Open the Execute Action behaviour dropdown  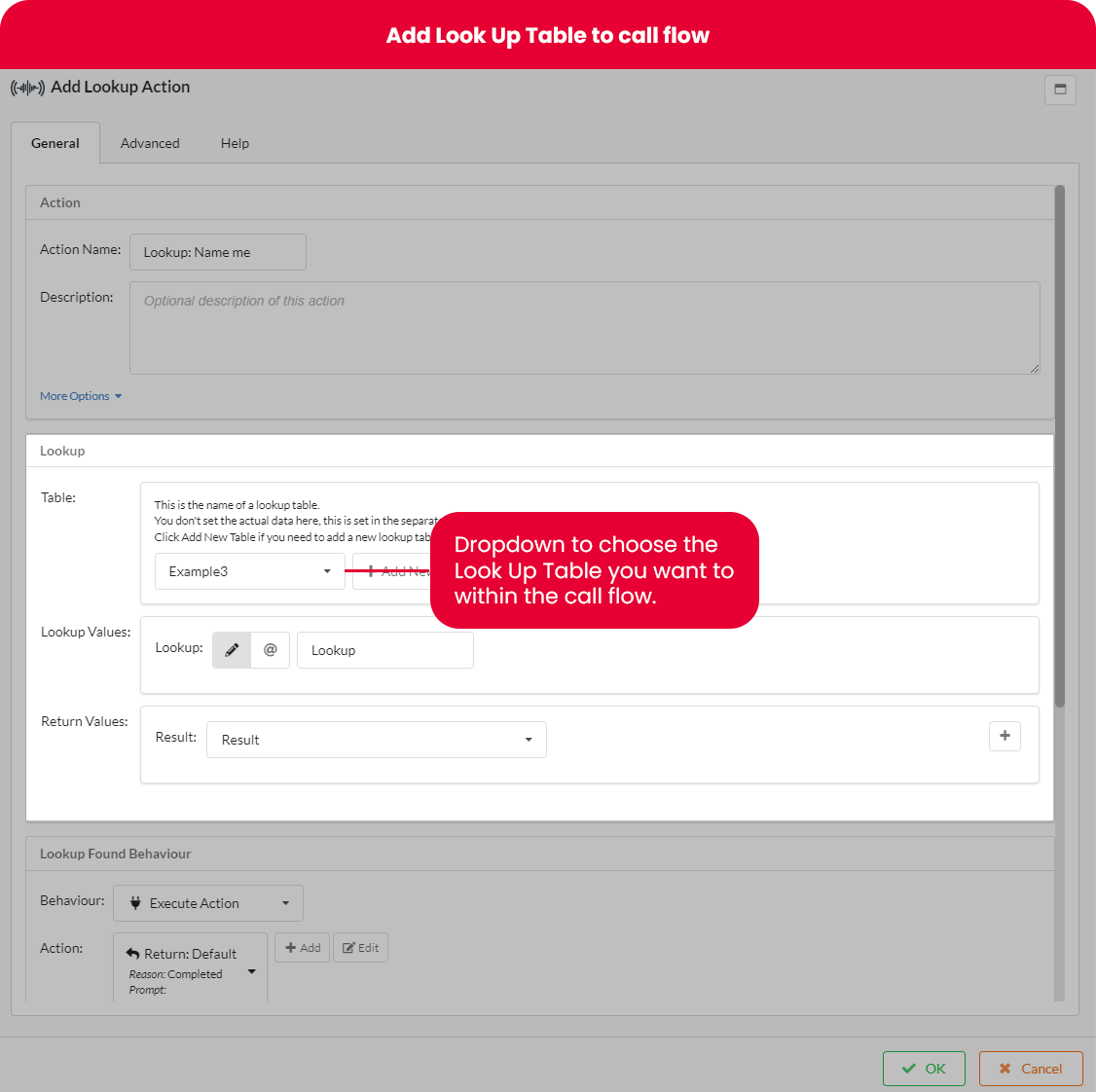(x=208, y=903)
